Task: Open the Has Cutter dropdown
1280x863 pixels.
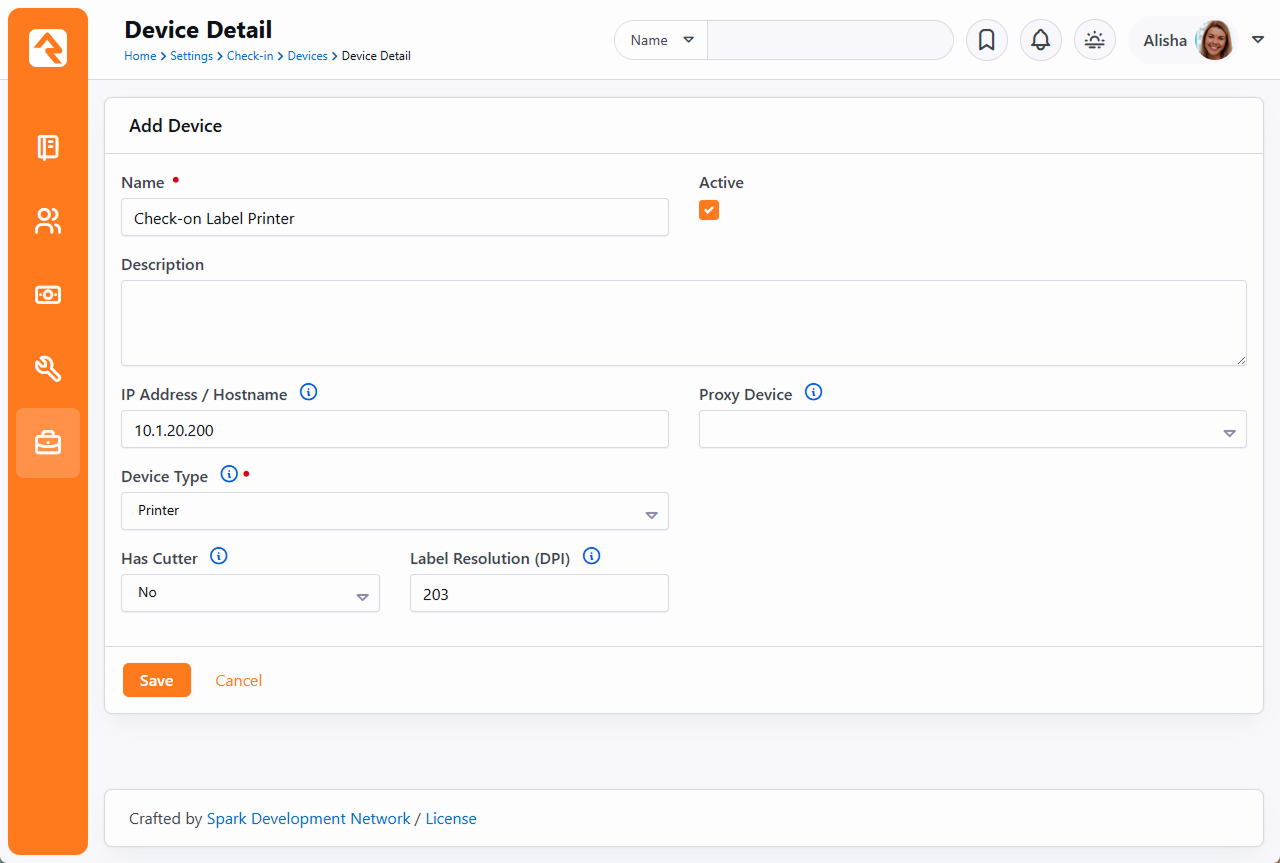Action: tap(250, 593)
